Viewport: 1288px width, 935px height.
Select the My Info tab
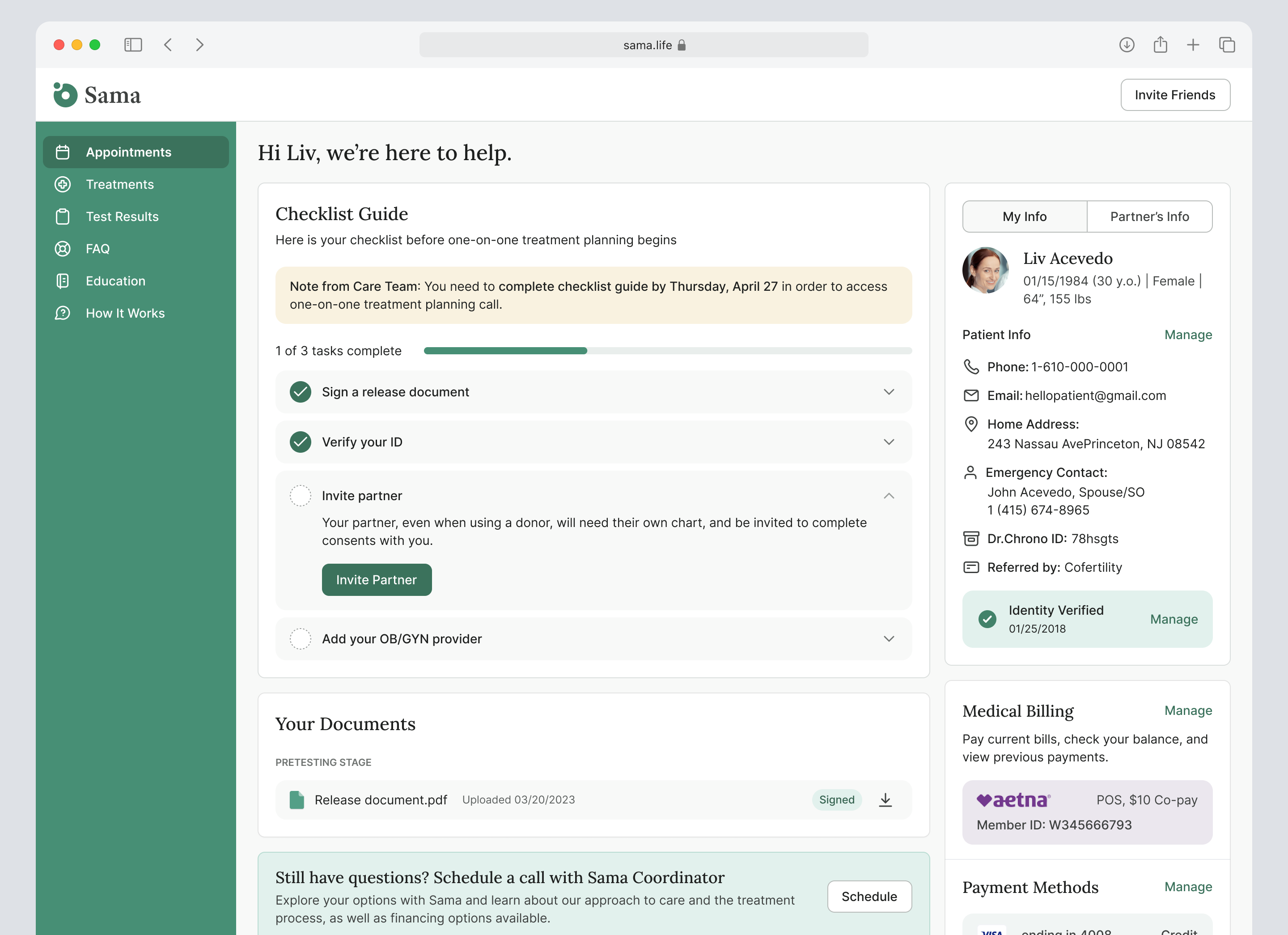(1025, 217)
